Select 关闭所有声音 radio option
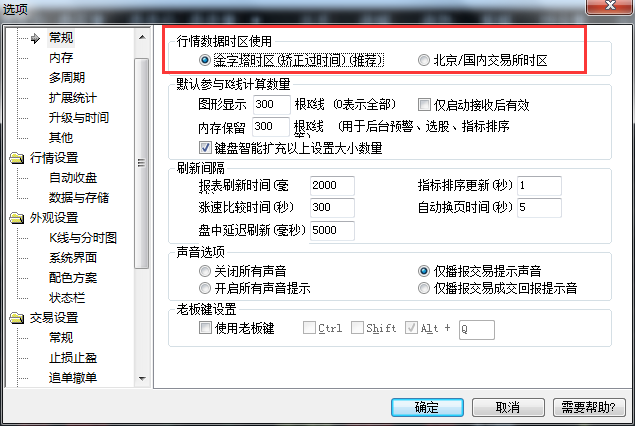The image size is (635, 426). click(205, 271)
